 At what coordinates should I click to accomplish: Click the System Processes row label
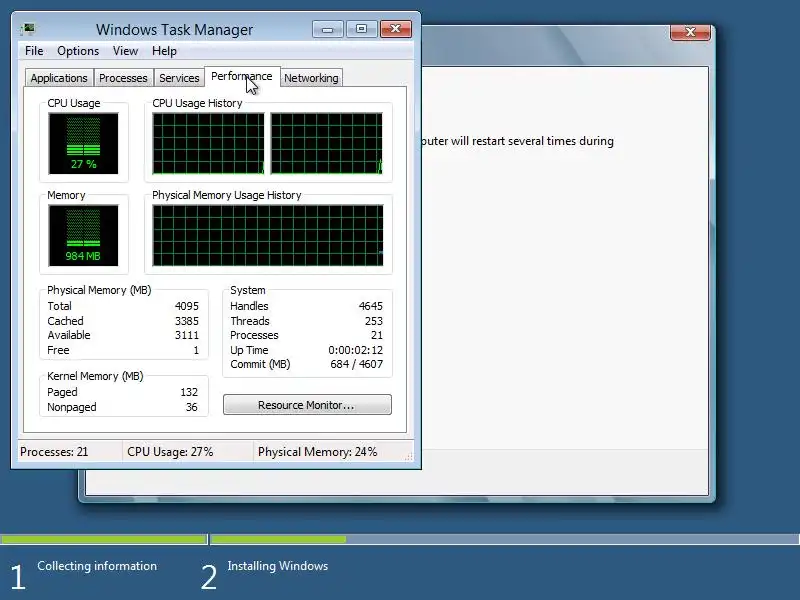[x=254, y=335]
